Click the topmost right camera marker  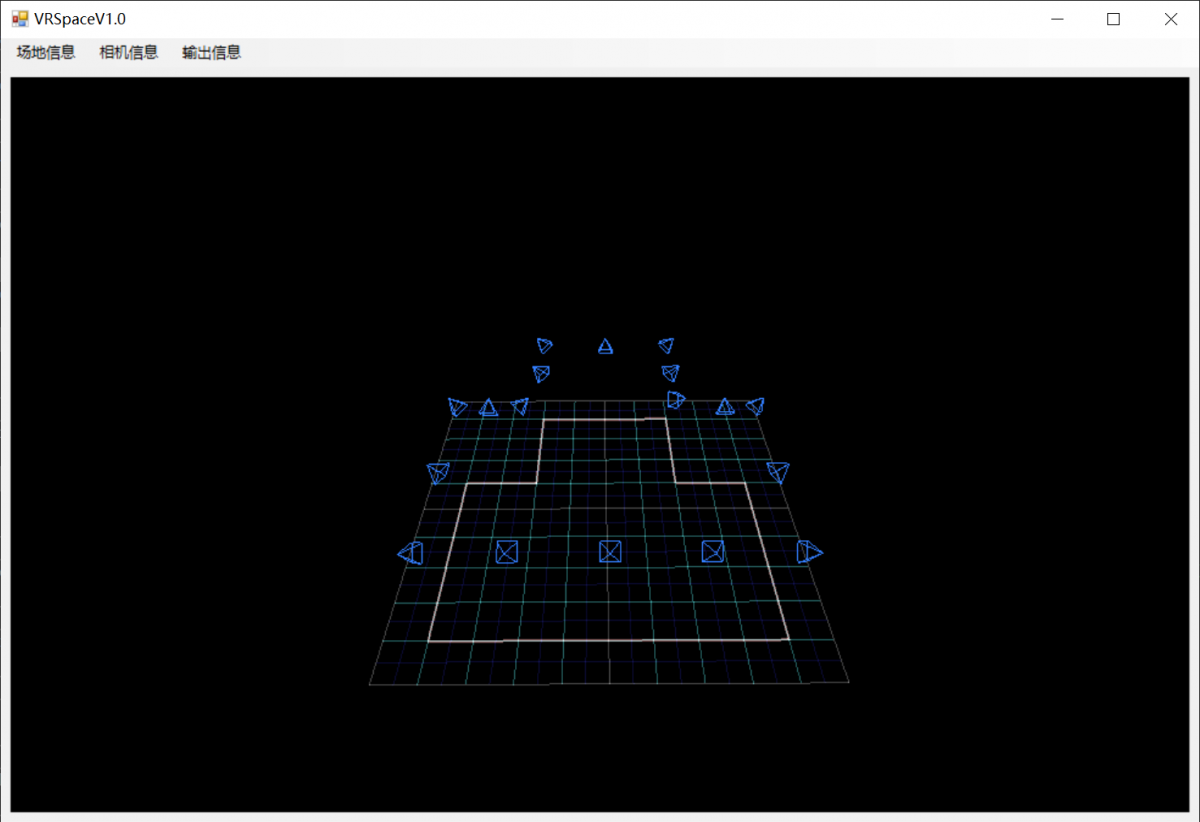(x=666, y=345)
